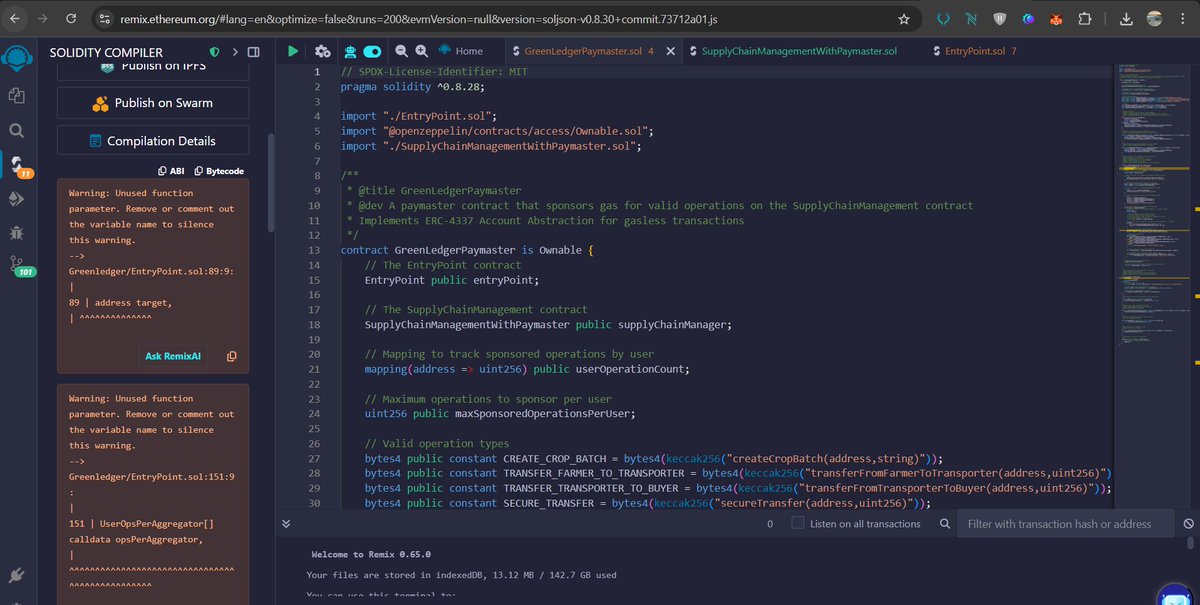
Task: Click the Publish on Swarm button
Action: 152,102
